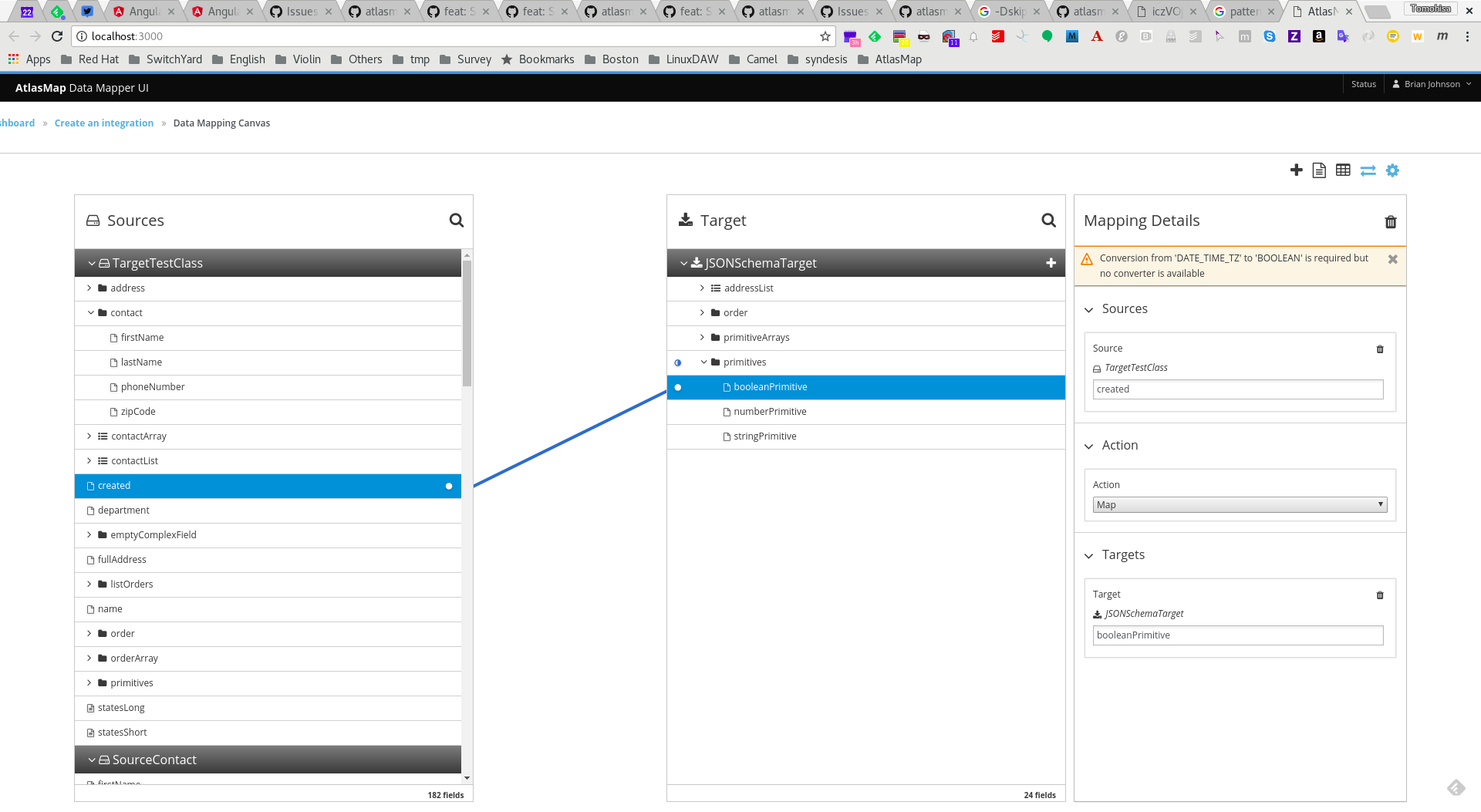Collapse primitives folder in Target

703,362
